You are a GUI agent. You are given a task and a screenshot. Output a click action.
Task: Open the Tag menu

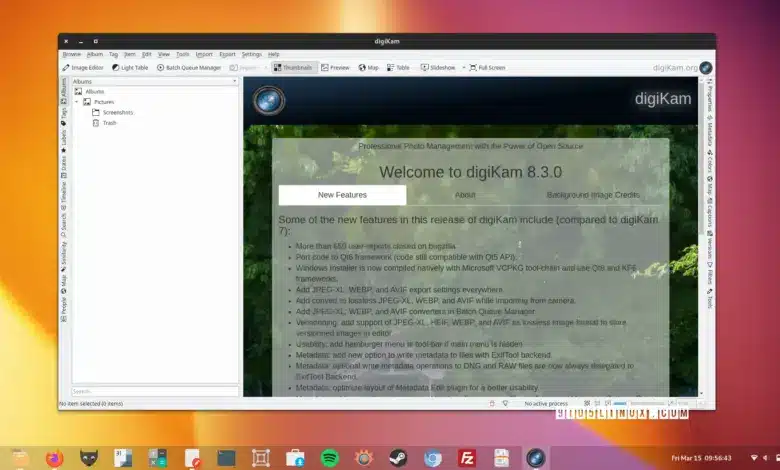[x=113, y=54]
